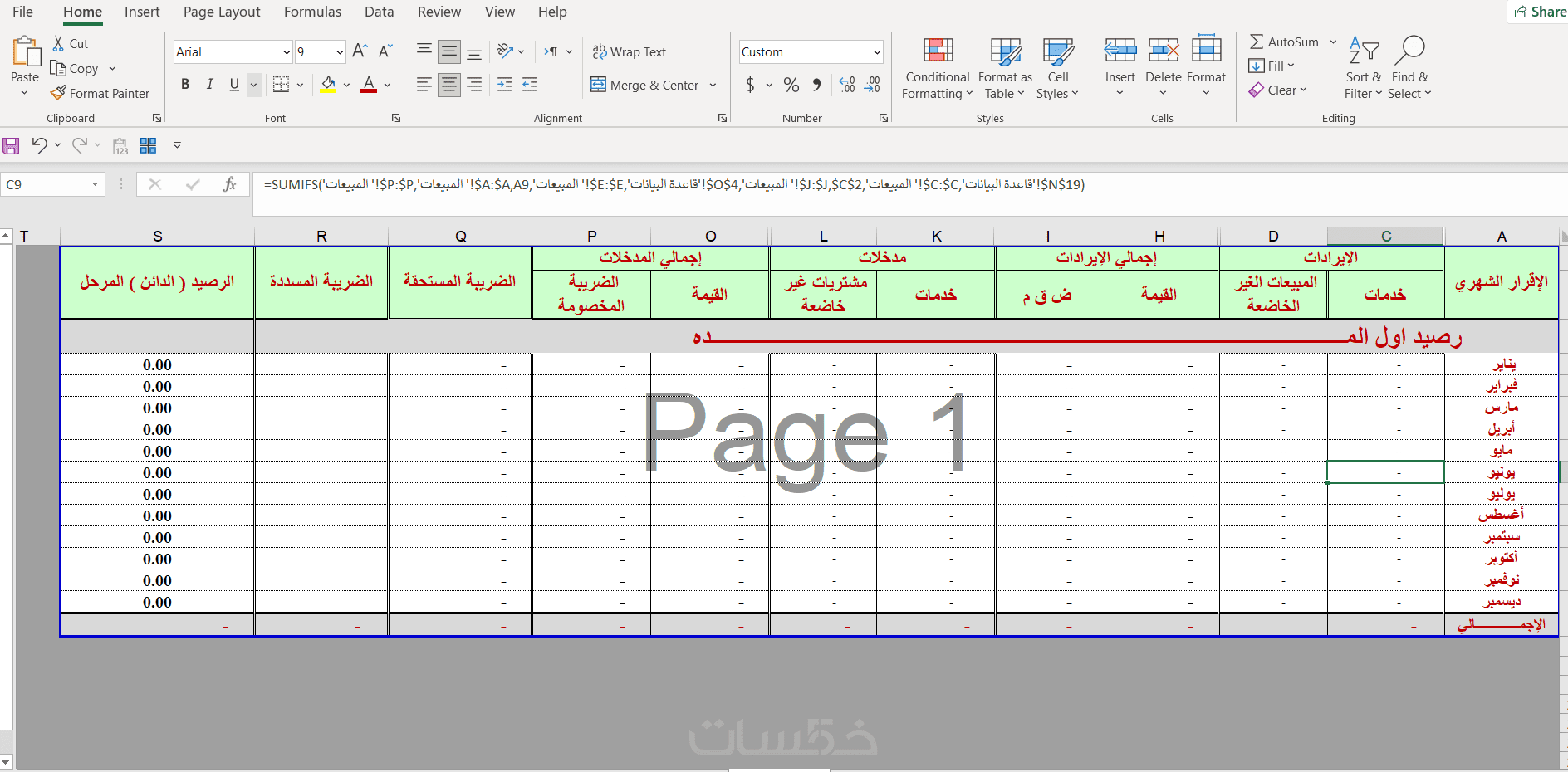The height and width of the screenshot is (772, 1568).
Task: Toggle underline formatting
Action: coord(234,84)
